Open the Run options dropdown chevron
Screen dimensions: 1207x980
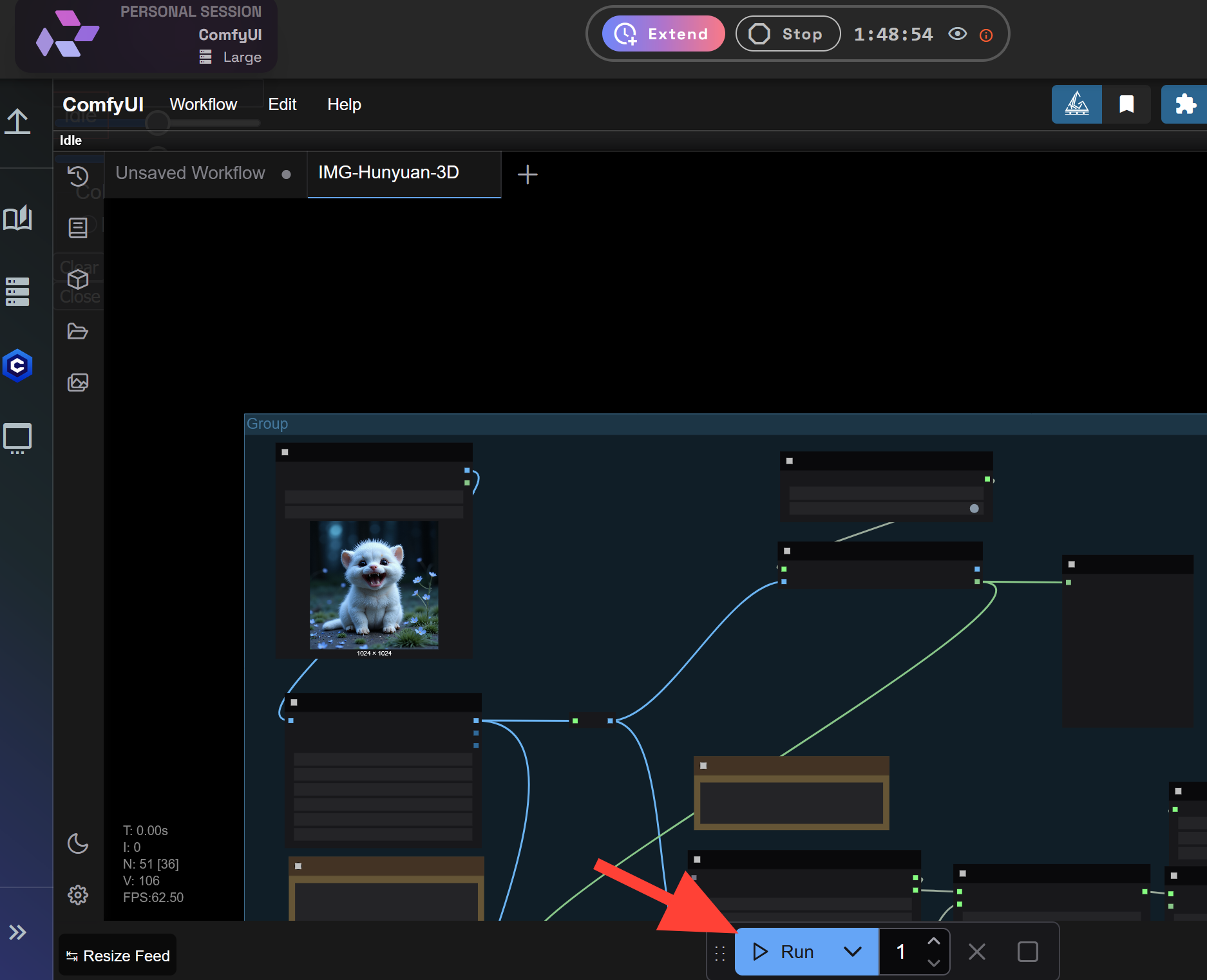853,951
